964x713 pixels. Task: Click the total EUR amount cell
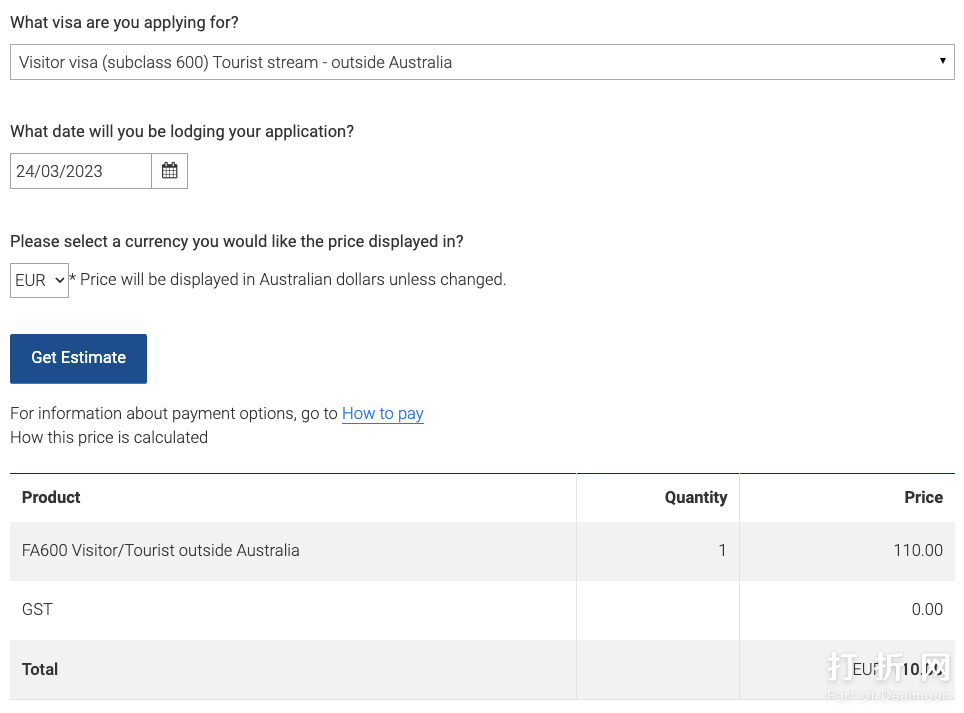pyautogui.click(x=895, y=669)
